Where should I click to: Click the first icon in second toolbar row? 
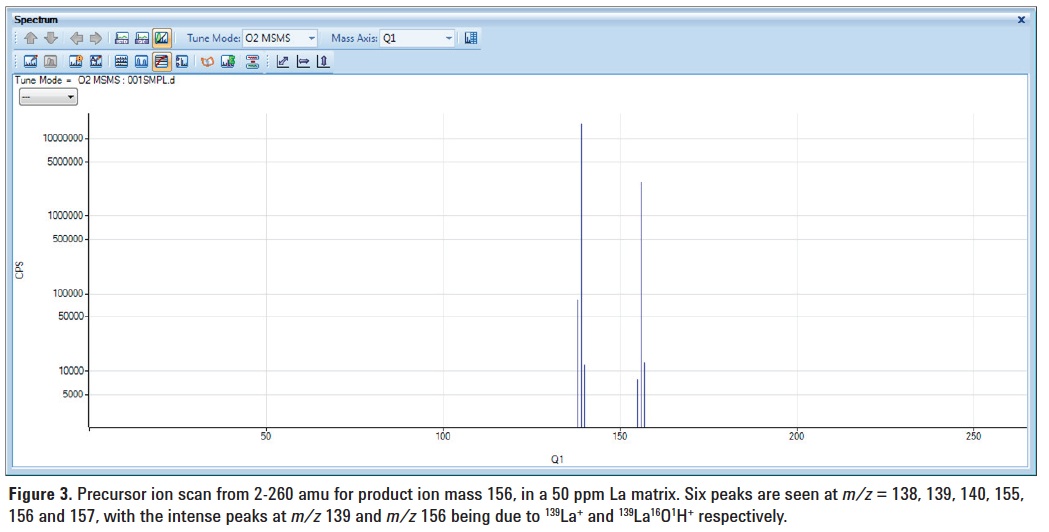pos(29,62)
